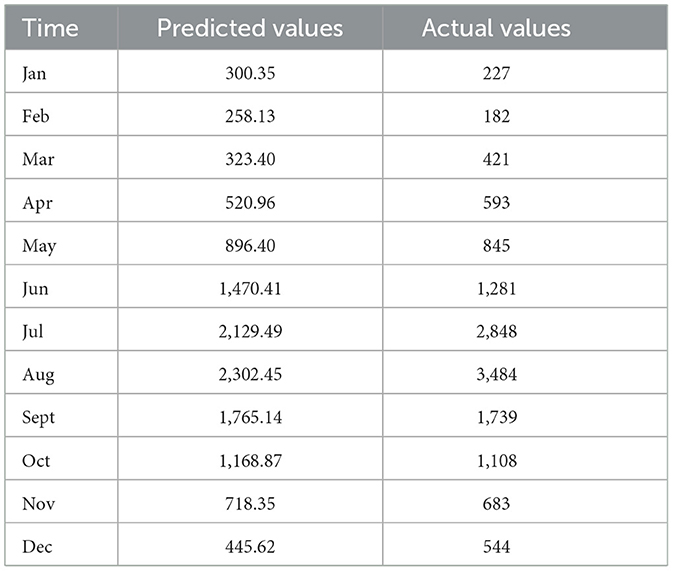Click the Nov row label

pyautogui.click(x=35, y=503)
